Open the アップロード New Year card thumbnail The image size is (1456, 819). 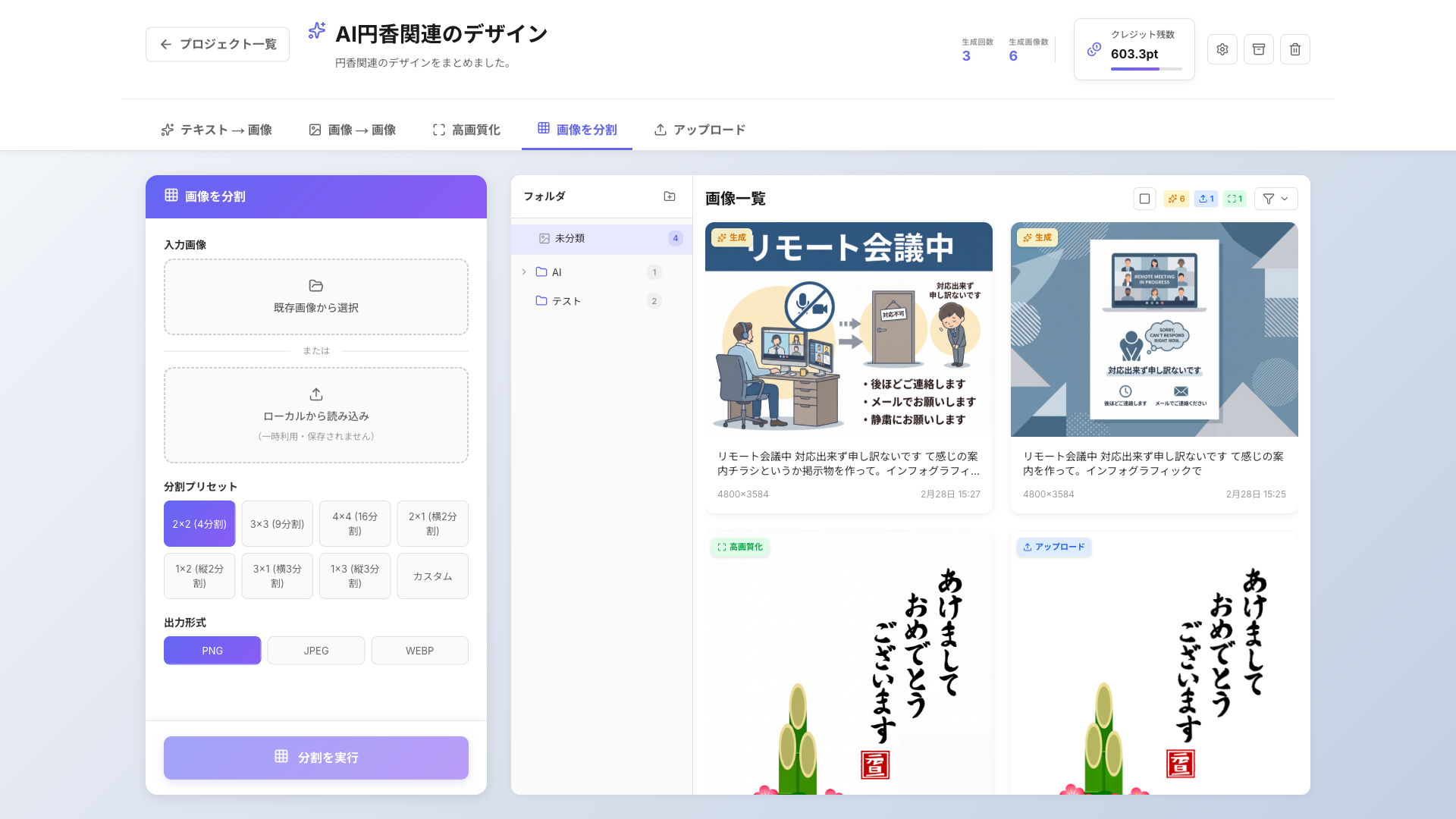[1154, 664]
